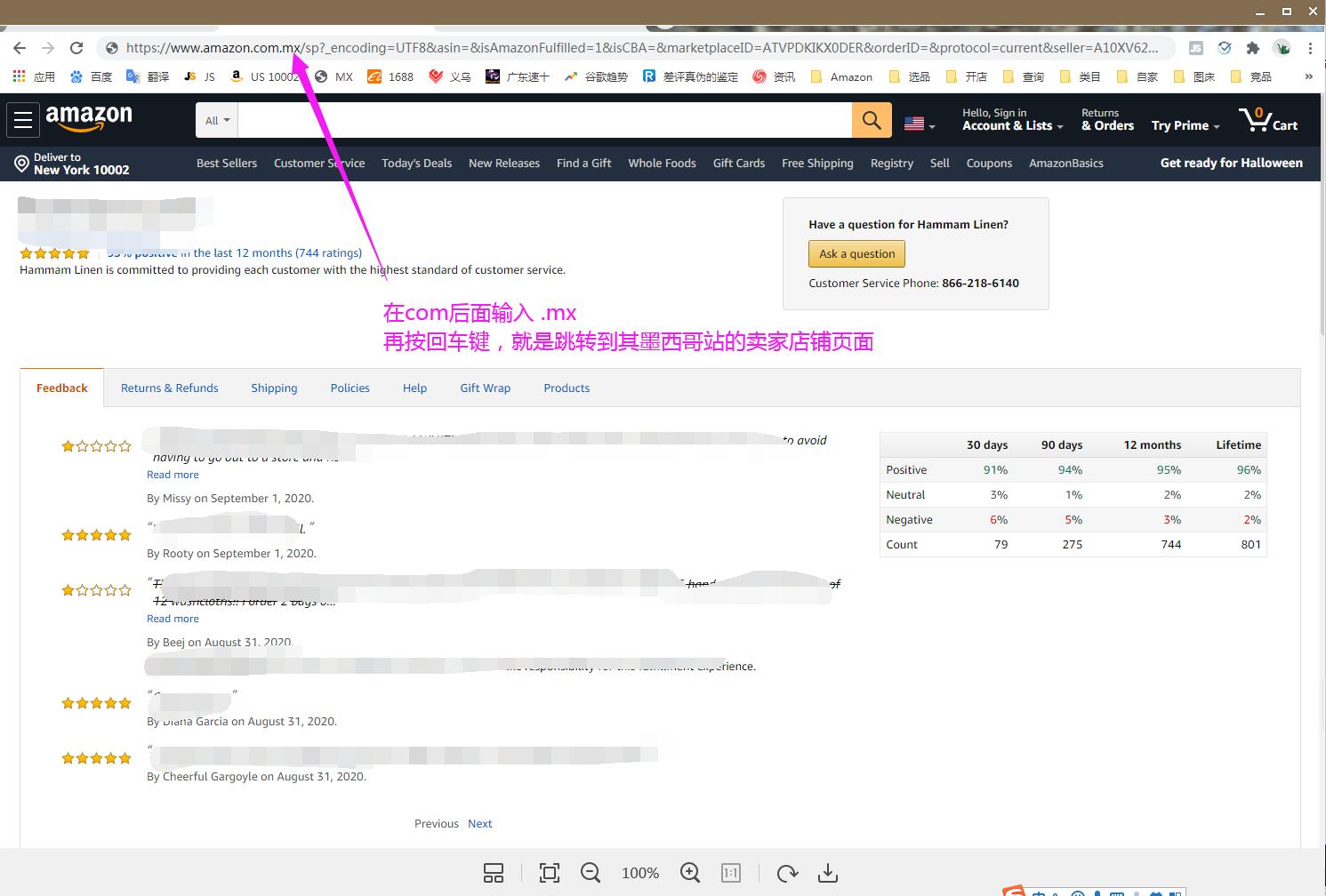Go to Returns & Orders
The width and height of the screenshot is (1326, 896).
click(x=1107, y=120)
